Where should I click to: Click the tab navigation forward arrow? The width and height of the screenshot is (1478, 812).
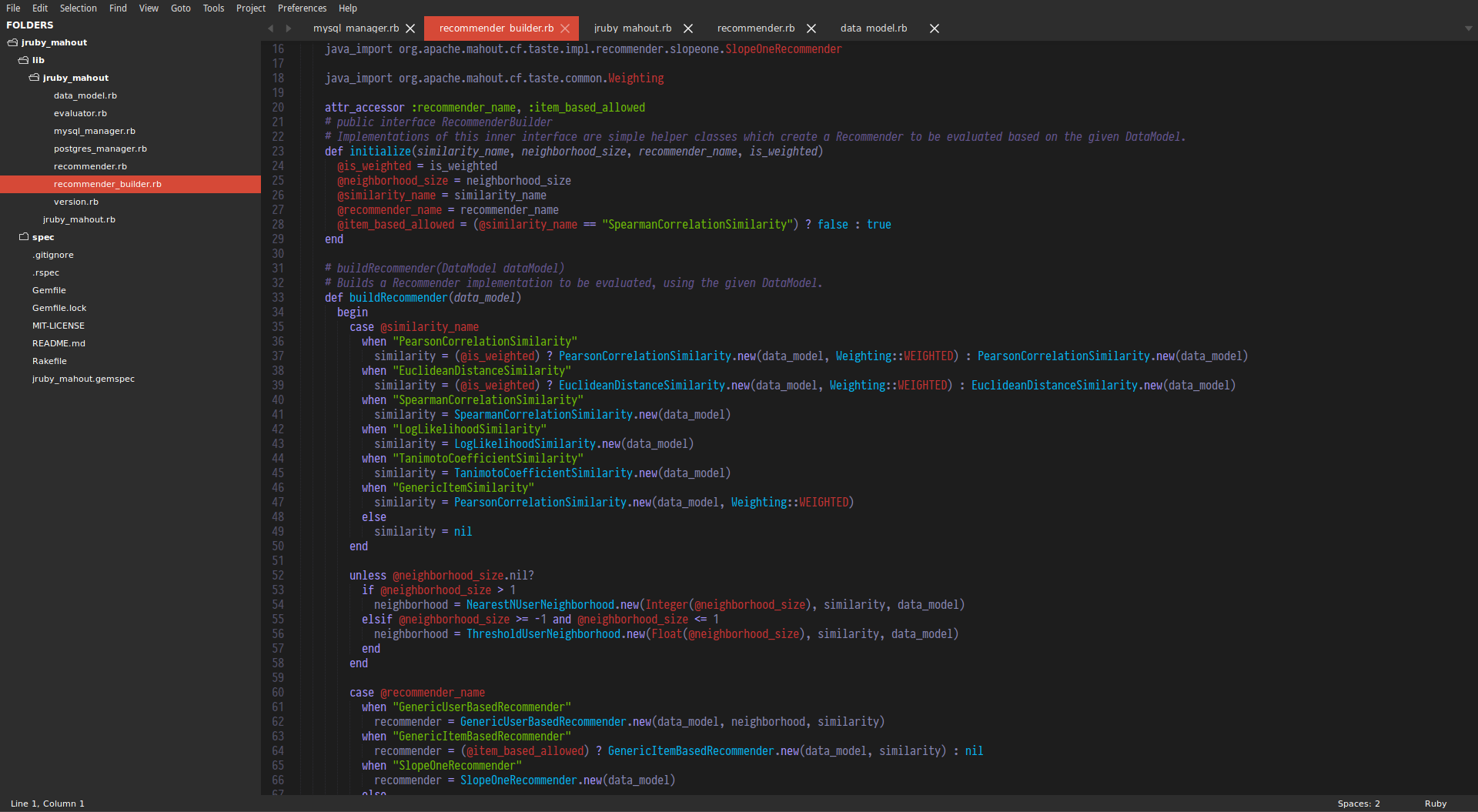click(288, 28)
